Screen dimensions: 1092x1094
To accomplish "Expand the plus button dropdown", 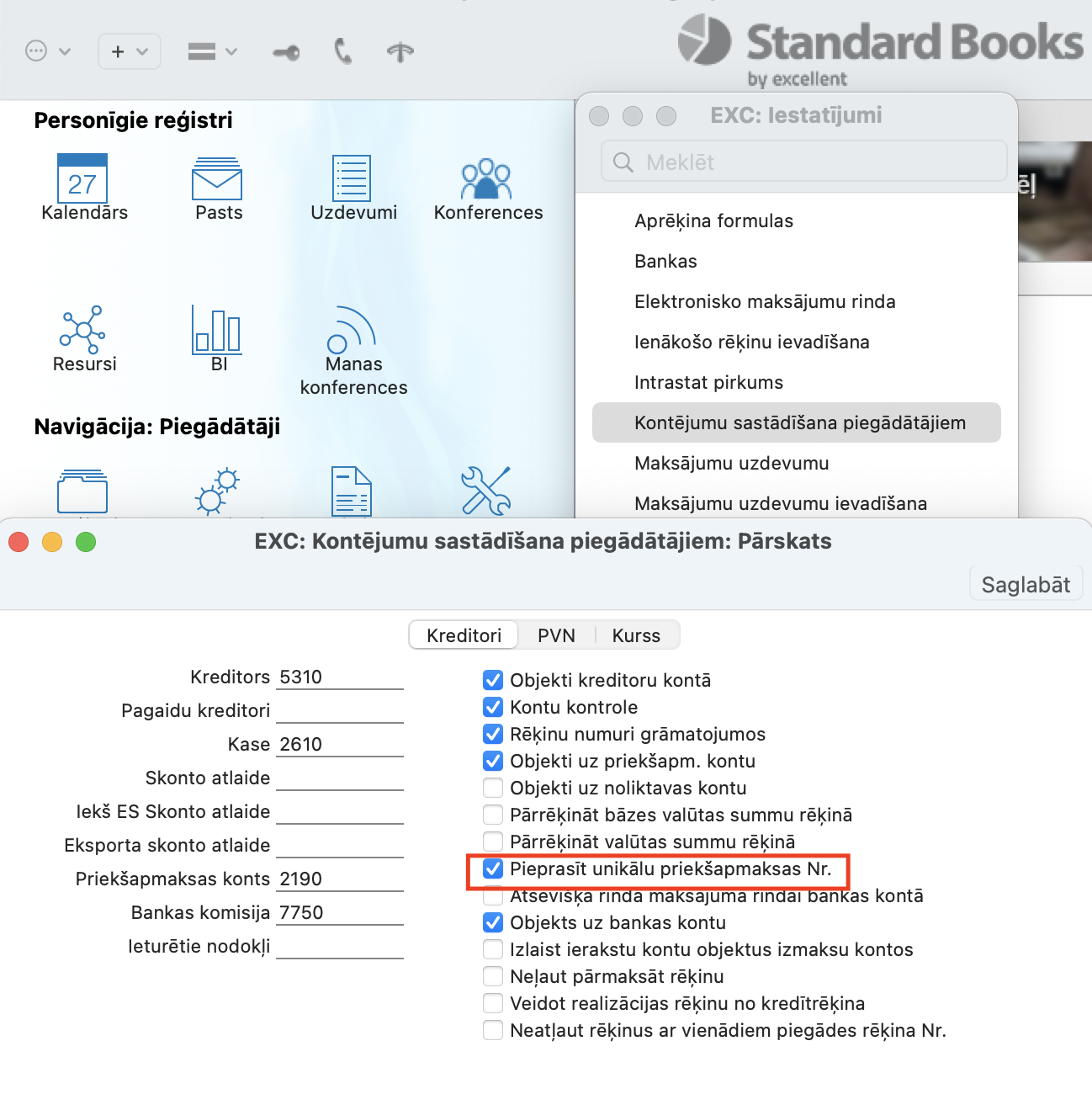I will (130, 52).
